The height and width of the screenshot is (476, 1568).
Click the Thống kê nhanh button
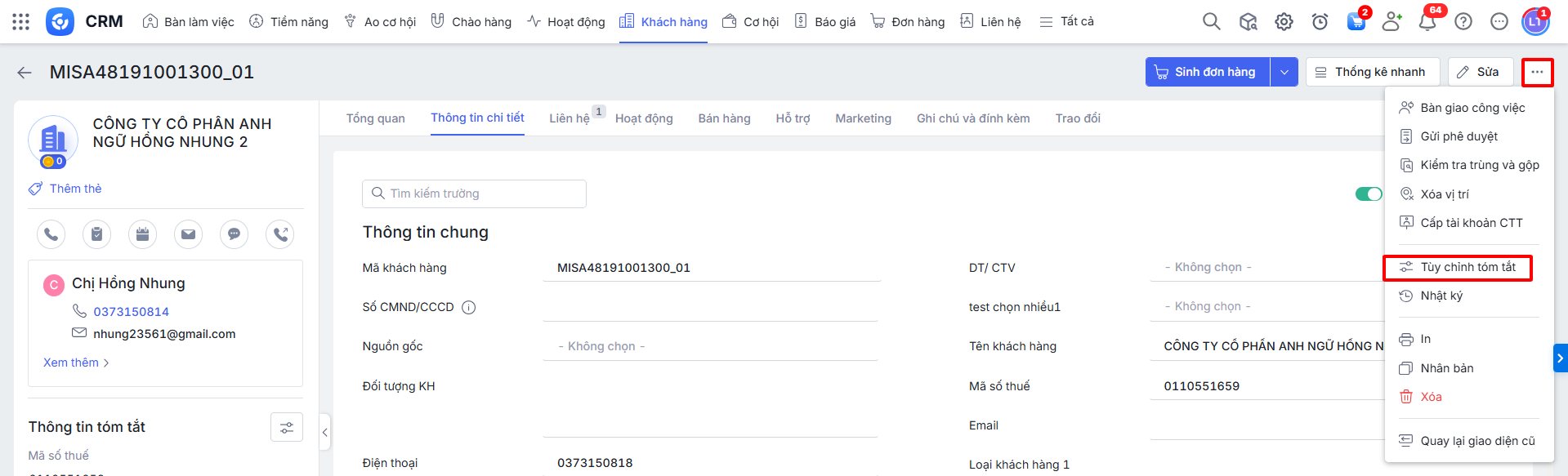[1372, 72]
